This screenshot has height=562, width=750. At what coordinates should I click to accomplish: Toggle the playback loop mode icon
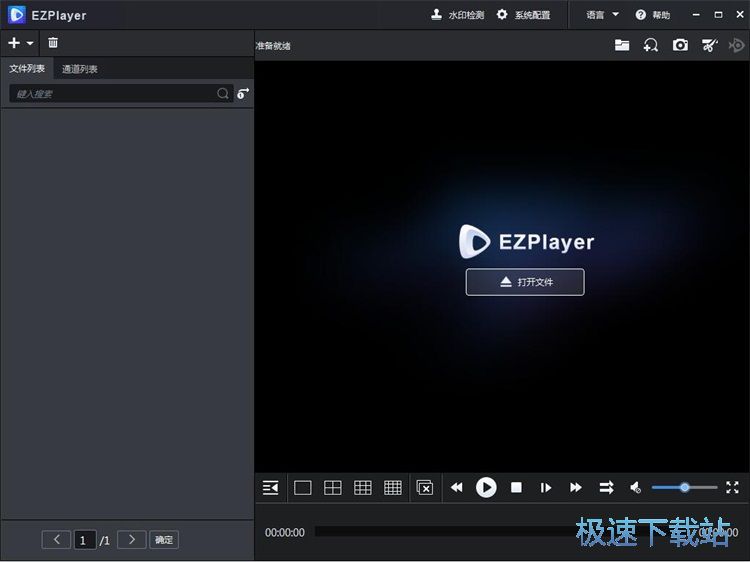tap(606, 488)
